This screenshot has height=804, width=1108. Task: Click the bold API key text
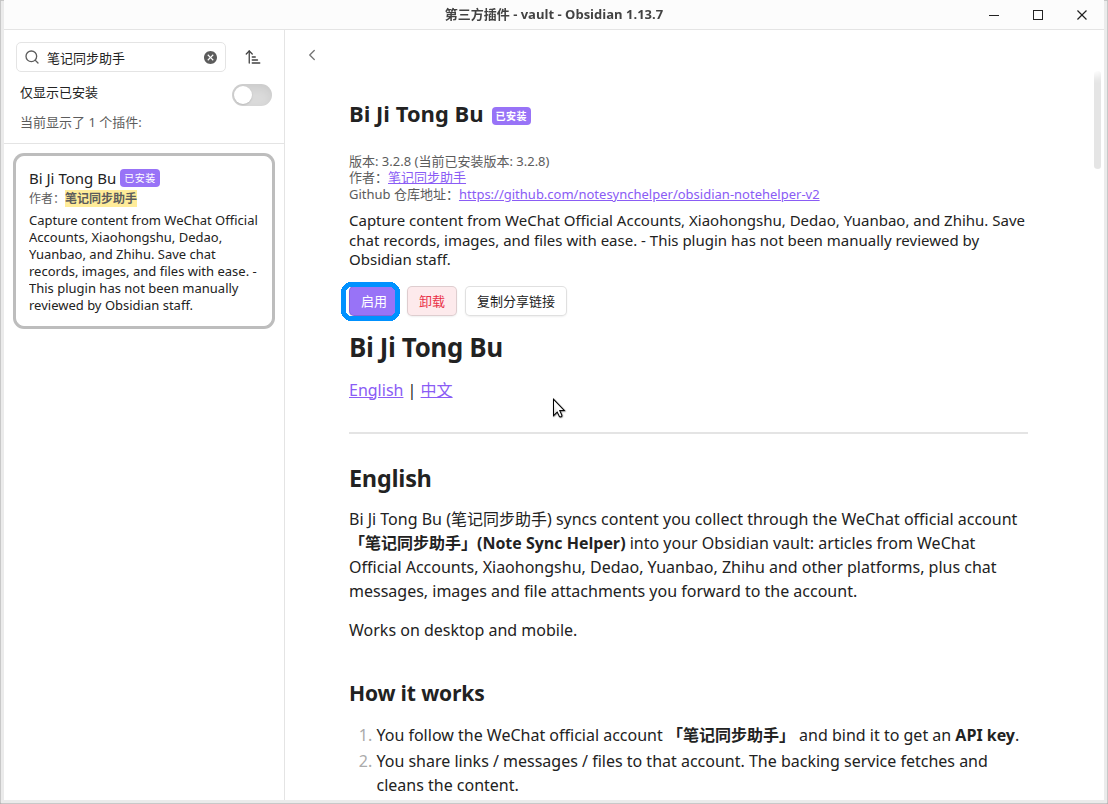[985, 735]
